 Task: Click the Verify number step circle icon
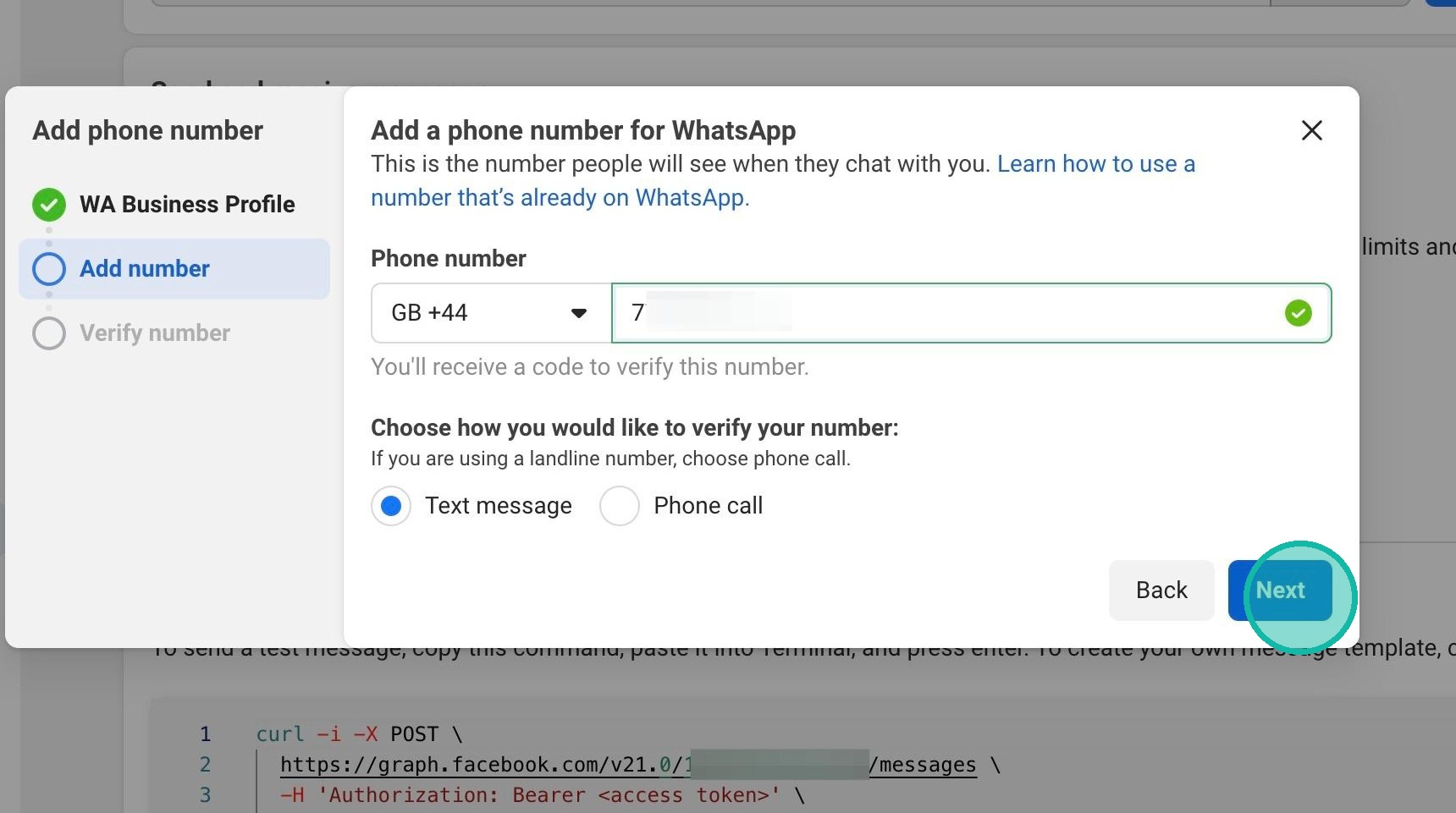tap(49, 333)
